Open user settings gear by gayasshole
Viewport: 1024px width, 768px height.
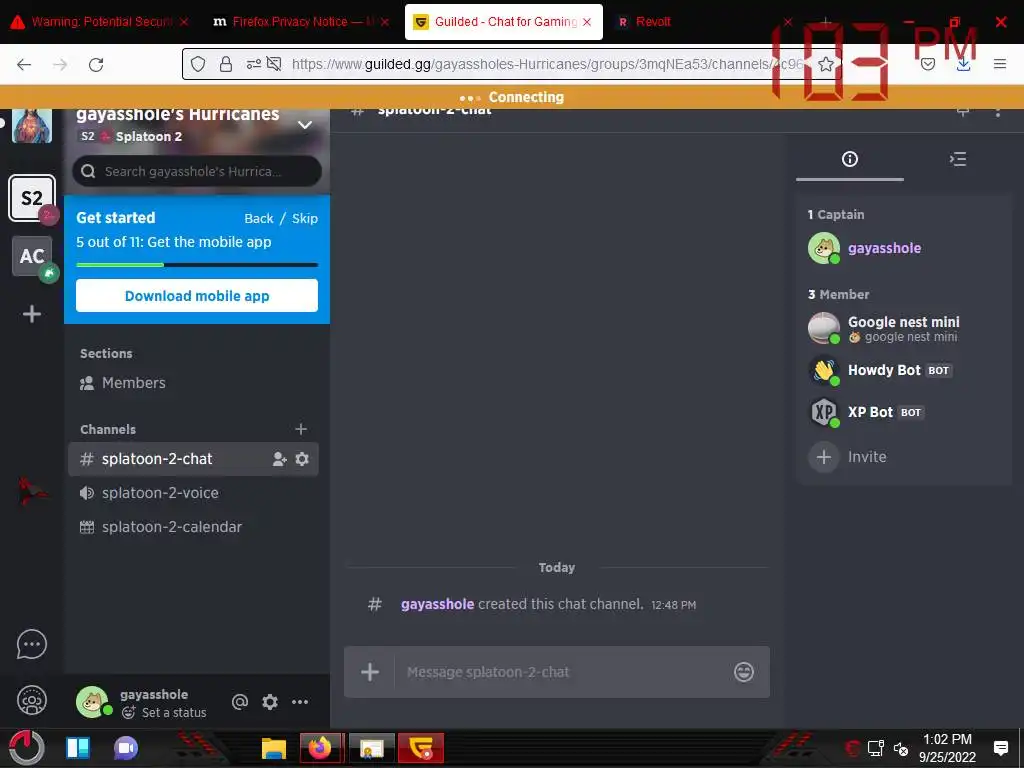270,702
